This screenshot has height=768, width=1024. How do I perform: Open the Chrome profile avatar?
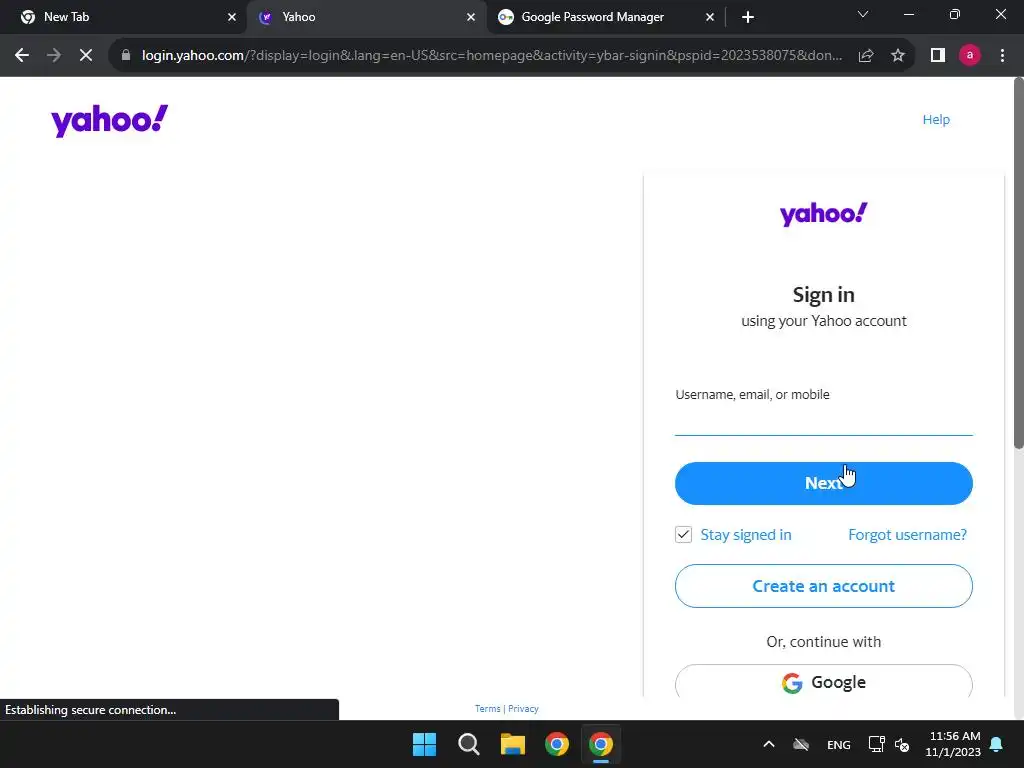(970, 56)
